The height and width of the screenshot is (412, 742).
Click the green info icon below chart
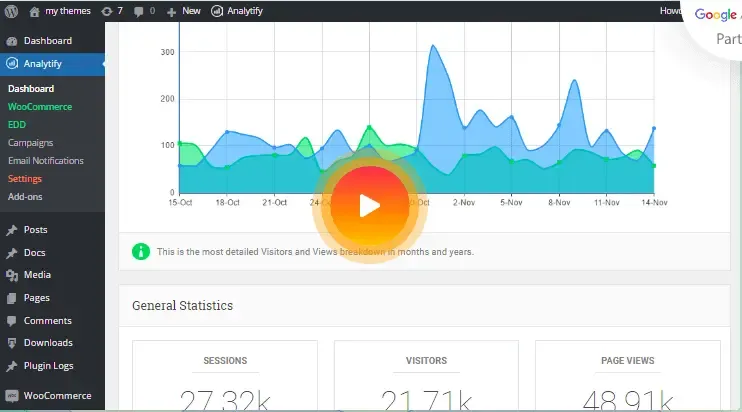click(141, 252)
